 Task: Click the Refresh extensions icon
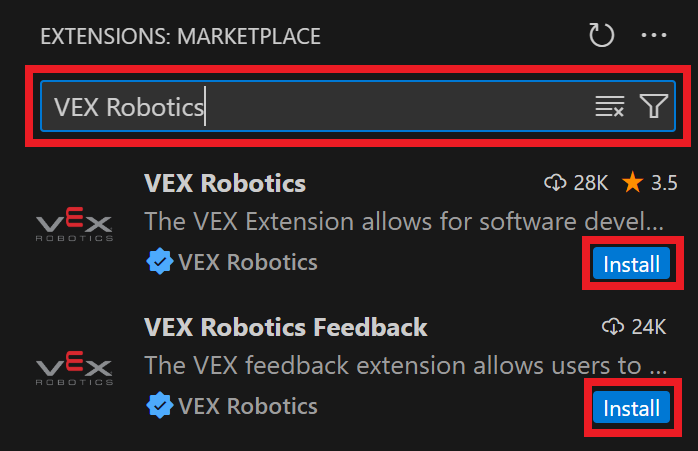click(601, 37)
